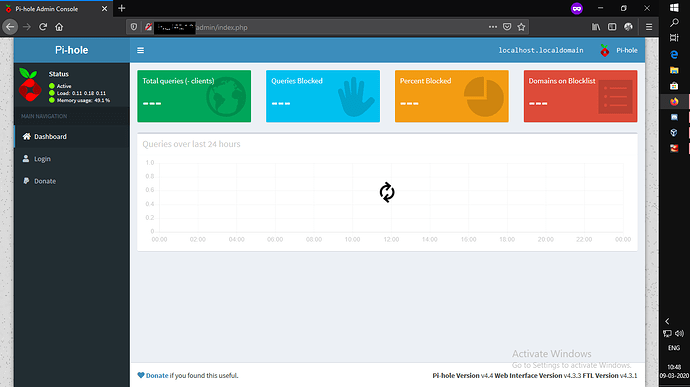
Task: Click the Queries over last 24 hours heading
Action: (x=191, y=144)
